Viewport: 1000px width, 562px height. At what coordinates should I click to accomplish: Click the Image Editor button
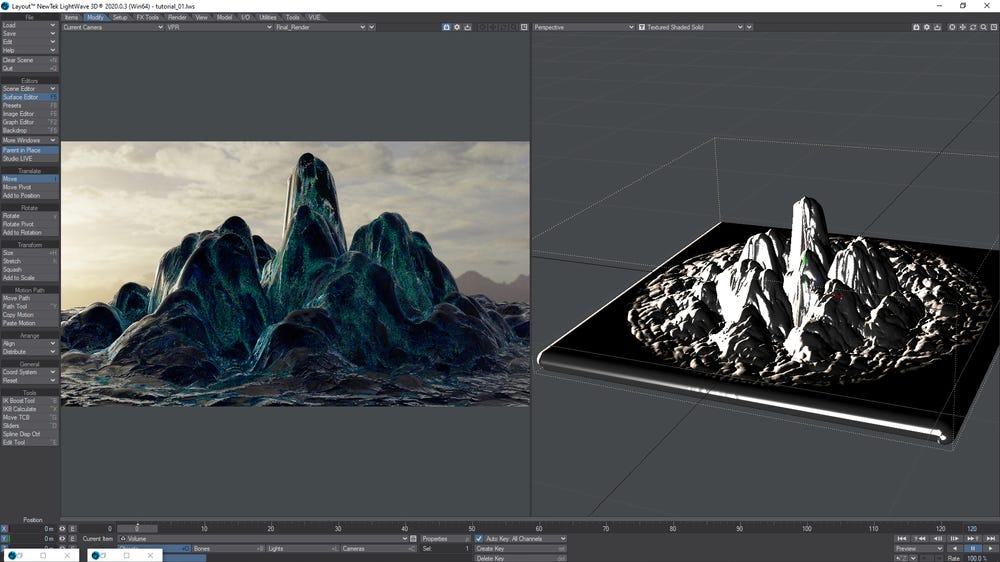[29, 114]
